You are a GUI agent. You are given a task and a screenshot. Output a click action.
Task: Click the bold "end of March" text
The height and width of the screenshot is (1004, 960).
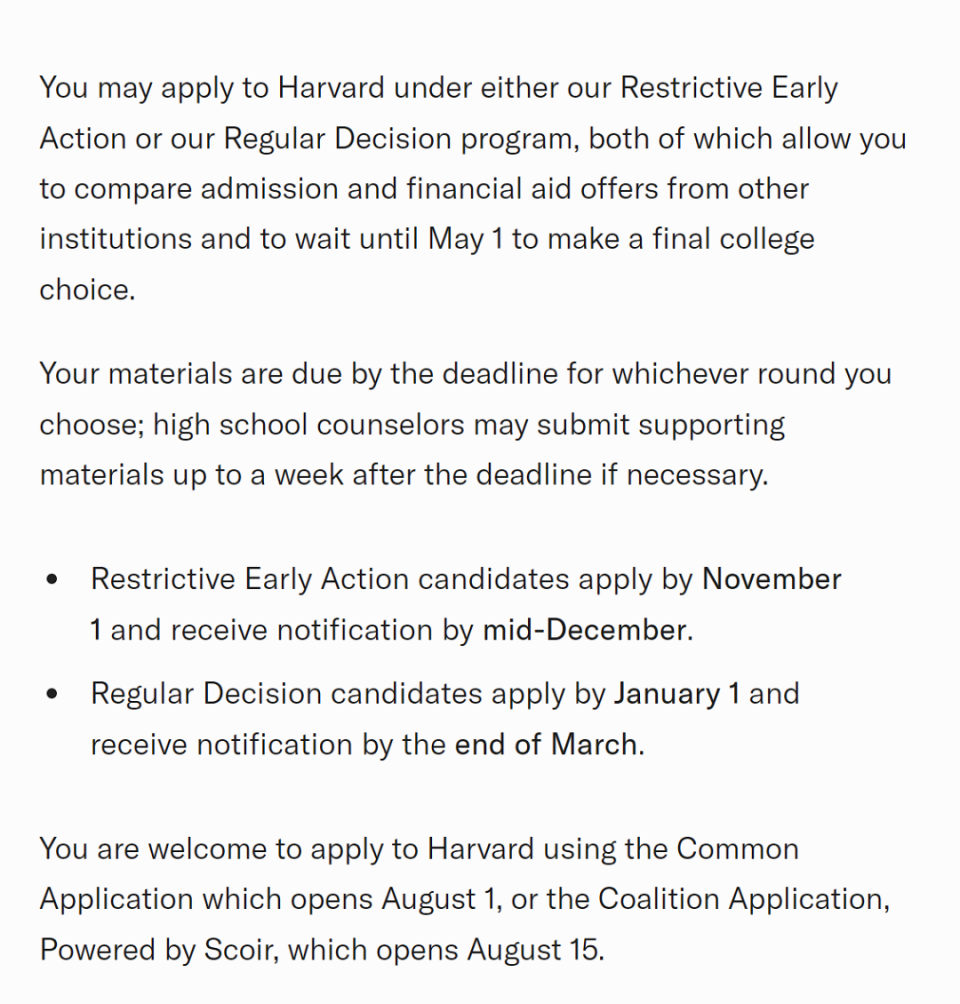click(546, 745)
